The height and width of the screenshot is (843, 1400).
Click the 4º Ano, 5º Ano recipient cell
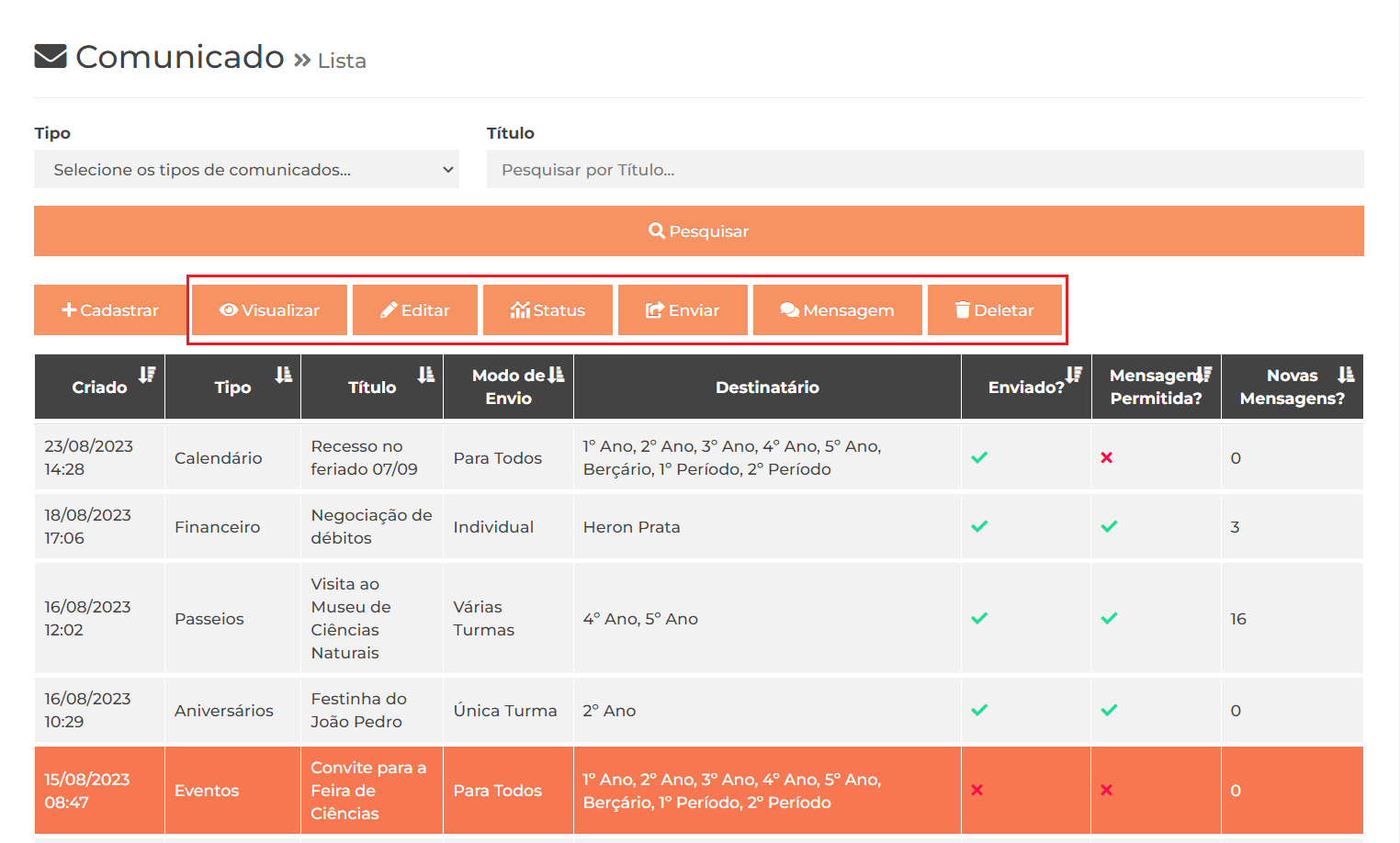click(x=767, y=618)
